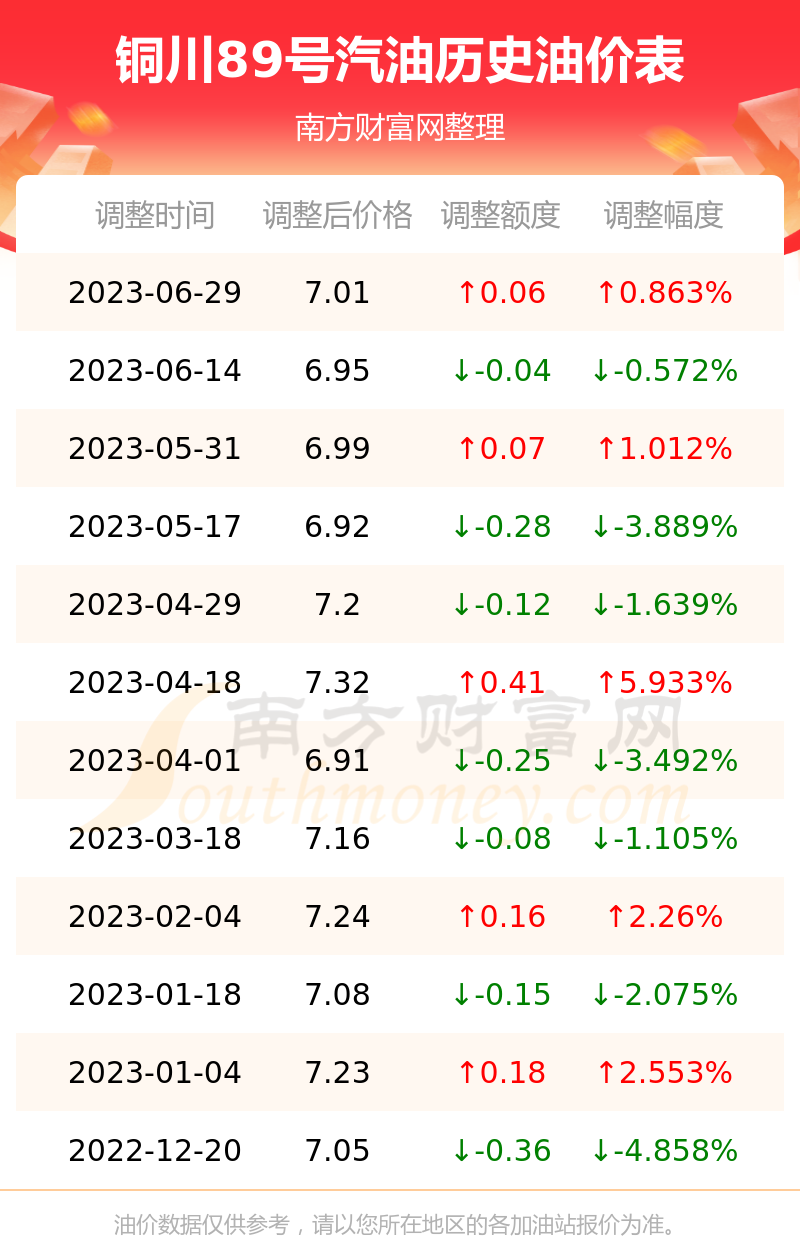Click the title 铜川89号汽油历史油价表
The width and height of the screenshot is (800, 1238).
tap(400, 62)
